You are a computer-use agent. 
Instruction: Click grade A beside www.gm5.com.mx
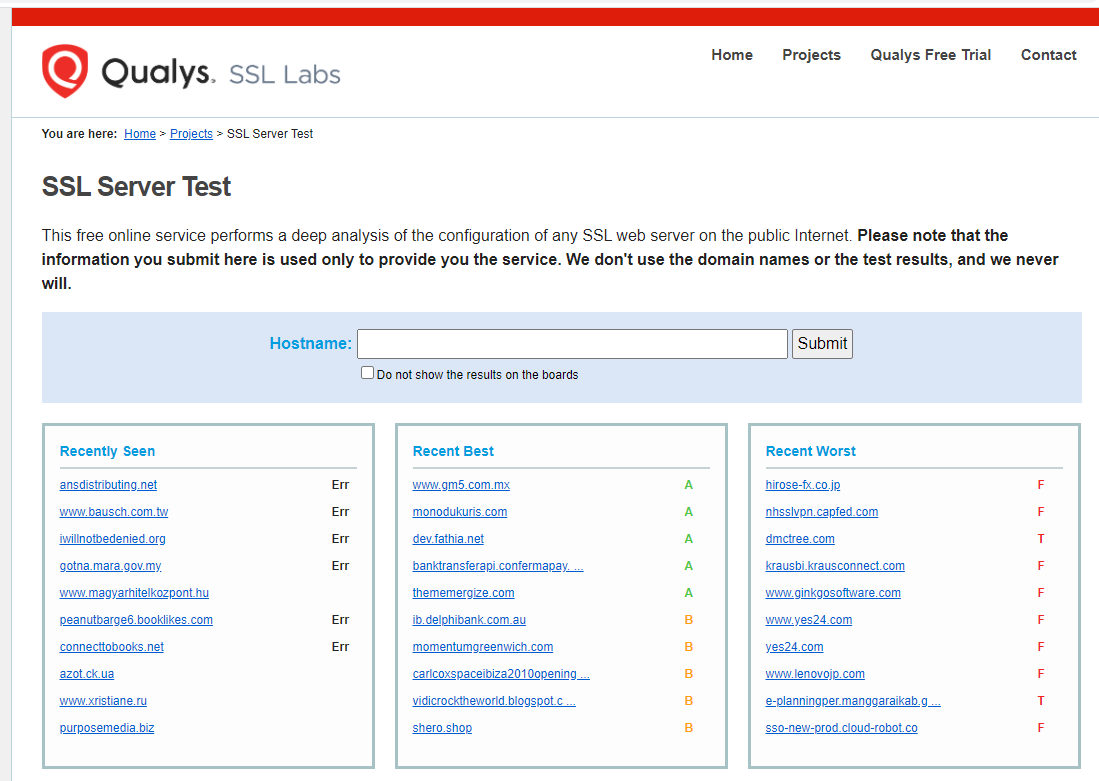(688, 484)
